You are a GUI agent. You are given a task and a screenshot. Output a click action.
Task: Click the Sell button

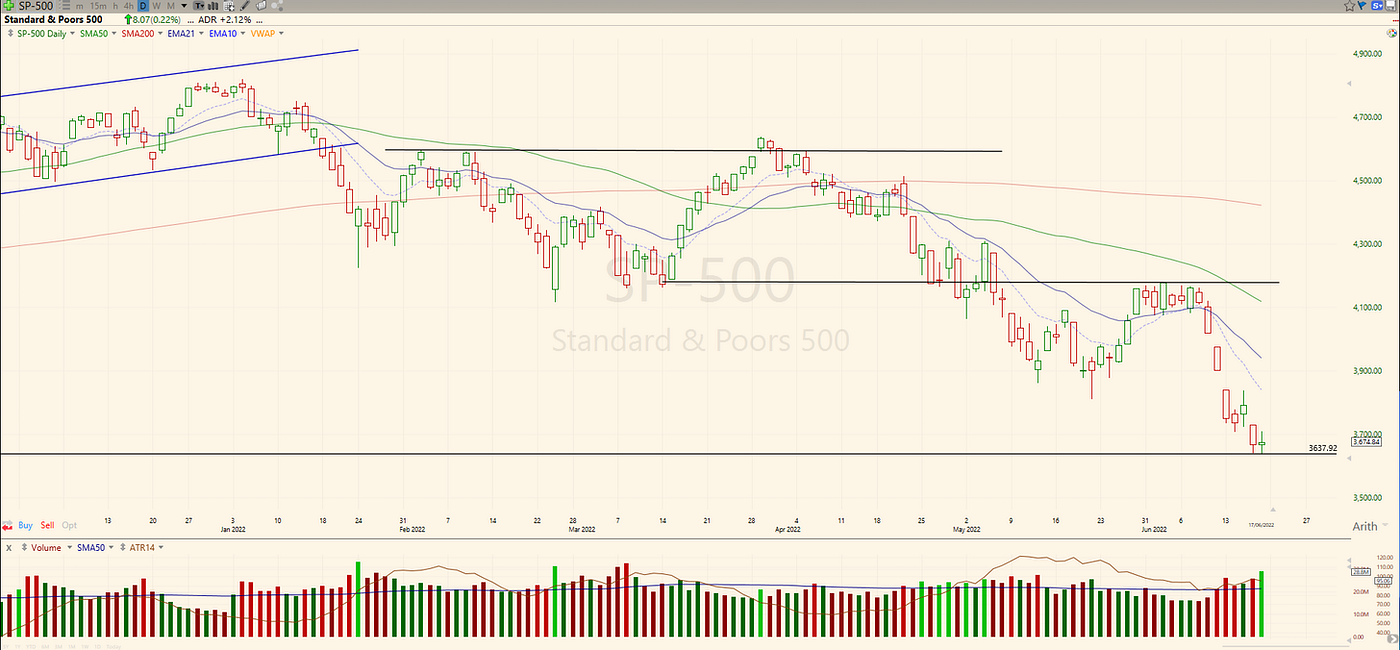pos(47,525)
